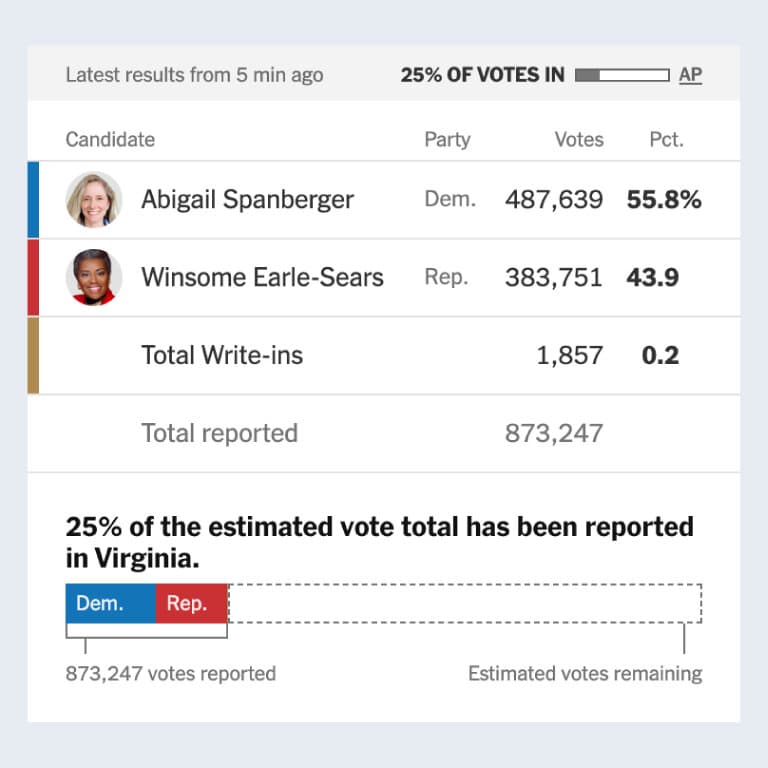
Task: Select the red Rep. bar segment
Action: pos(191,604)
